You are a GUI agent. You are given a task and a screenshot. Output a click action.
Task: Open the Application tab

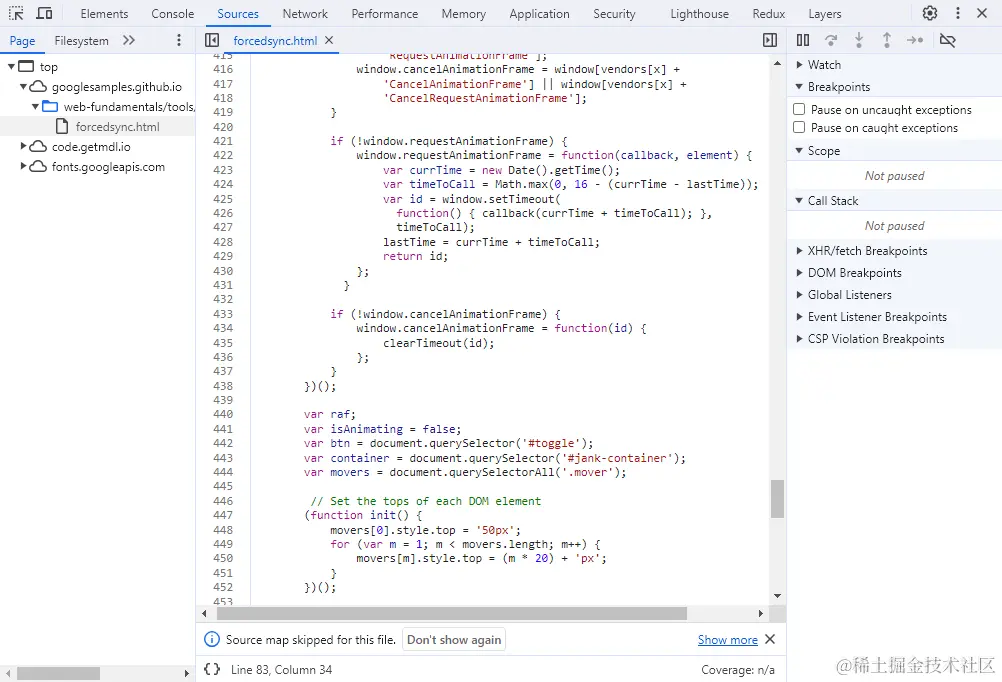pyautogui.click(x=539, y=13)
